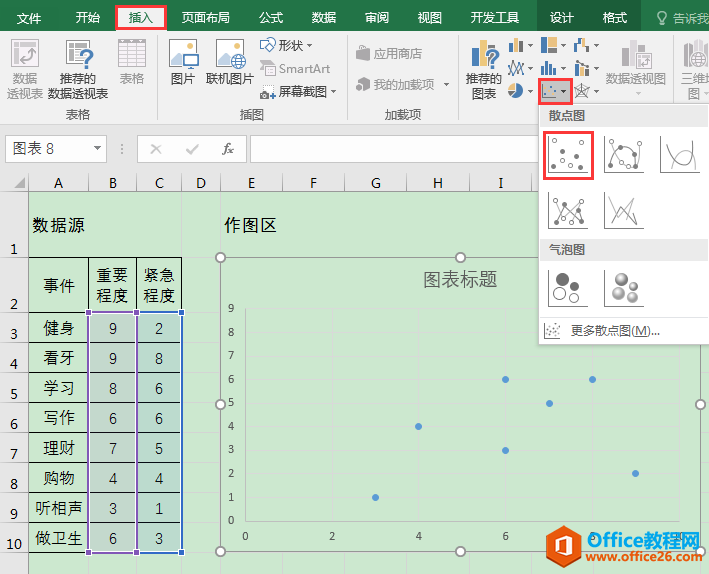
Task: Select the basic scatter chart option
Action: 569,156
